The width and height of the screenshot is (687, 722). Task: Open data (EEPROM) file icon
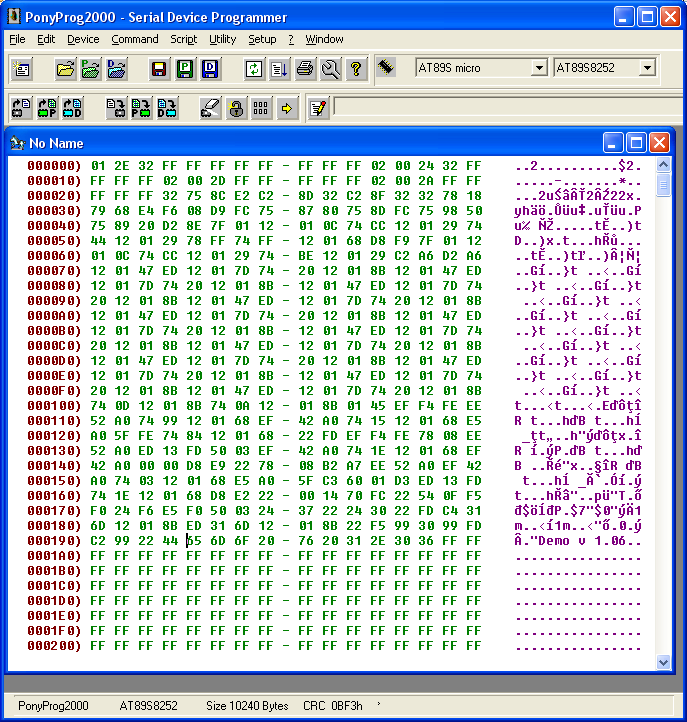click(x=116, y=69)
